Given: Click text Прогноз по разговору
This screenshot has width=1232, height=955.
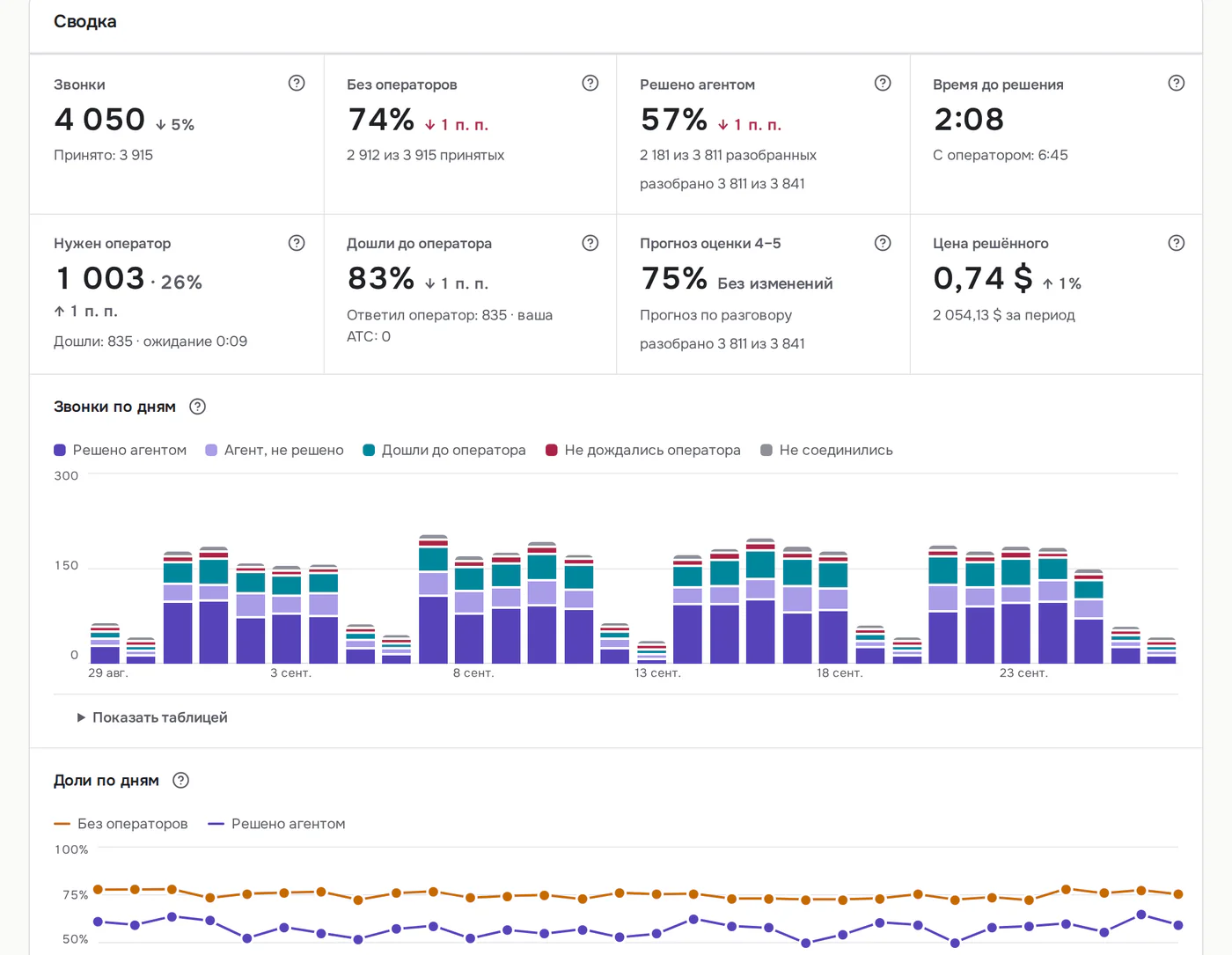Looking at the screenshot, I should (x=716, y=315).
